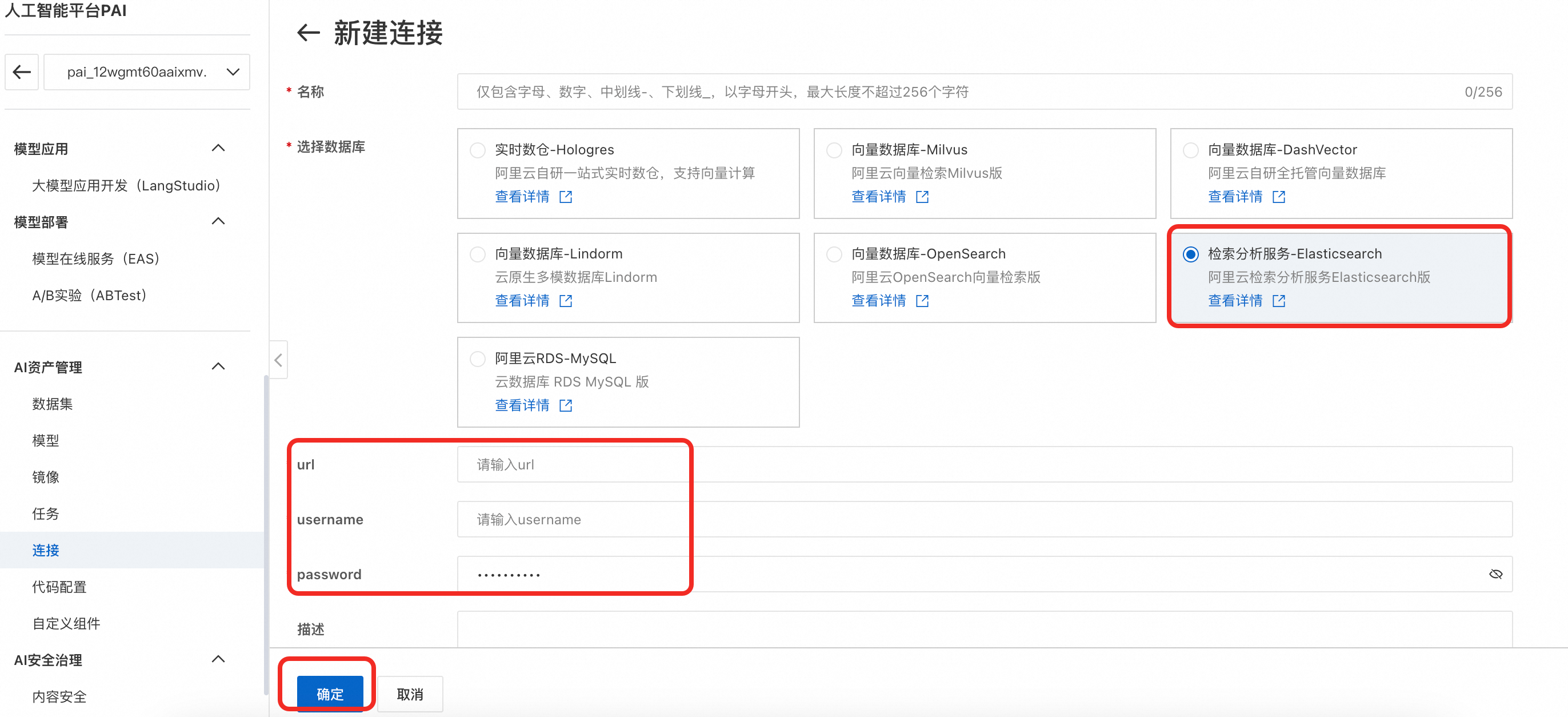Open external link icon in OpenSearch card
Viewport: 1568px width, 717px height.
(922, 301)
